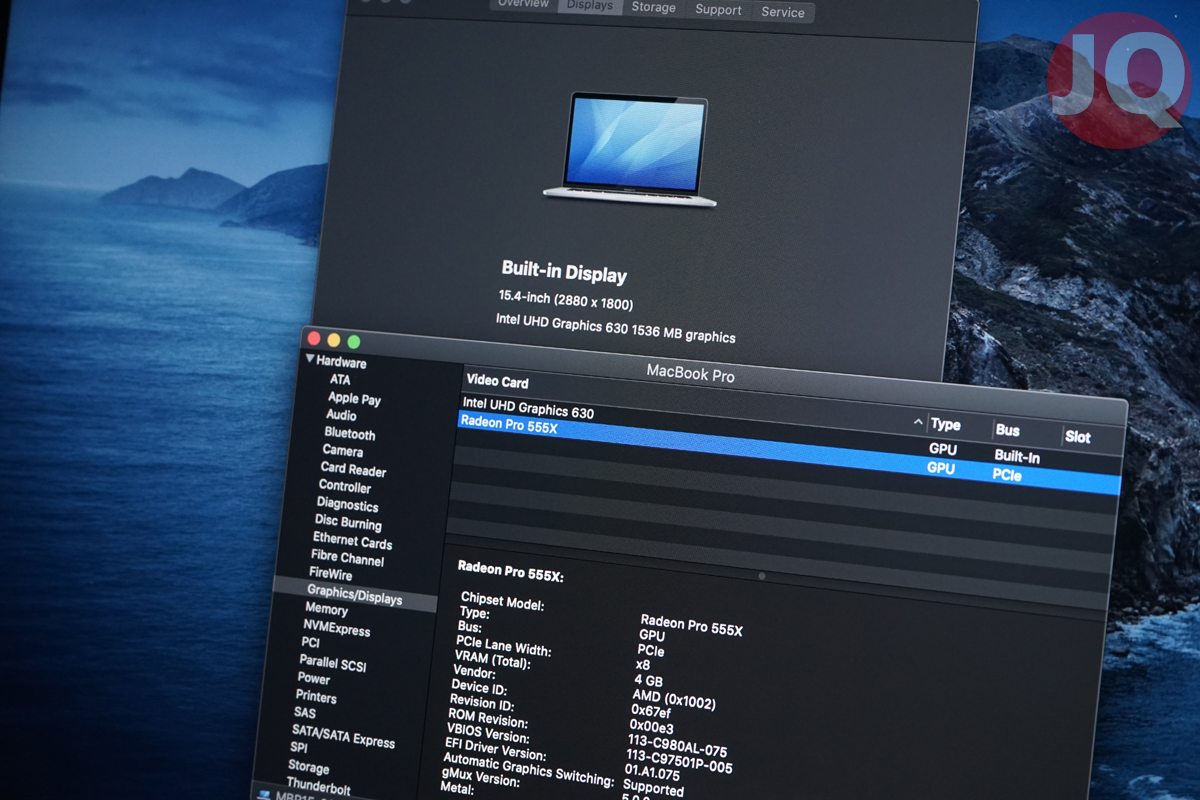Select Storage in the Hardware sidebar list
Screen dimensions: 1200x800
pos(308,767)
